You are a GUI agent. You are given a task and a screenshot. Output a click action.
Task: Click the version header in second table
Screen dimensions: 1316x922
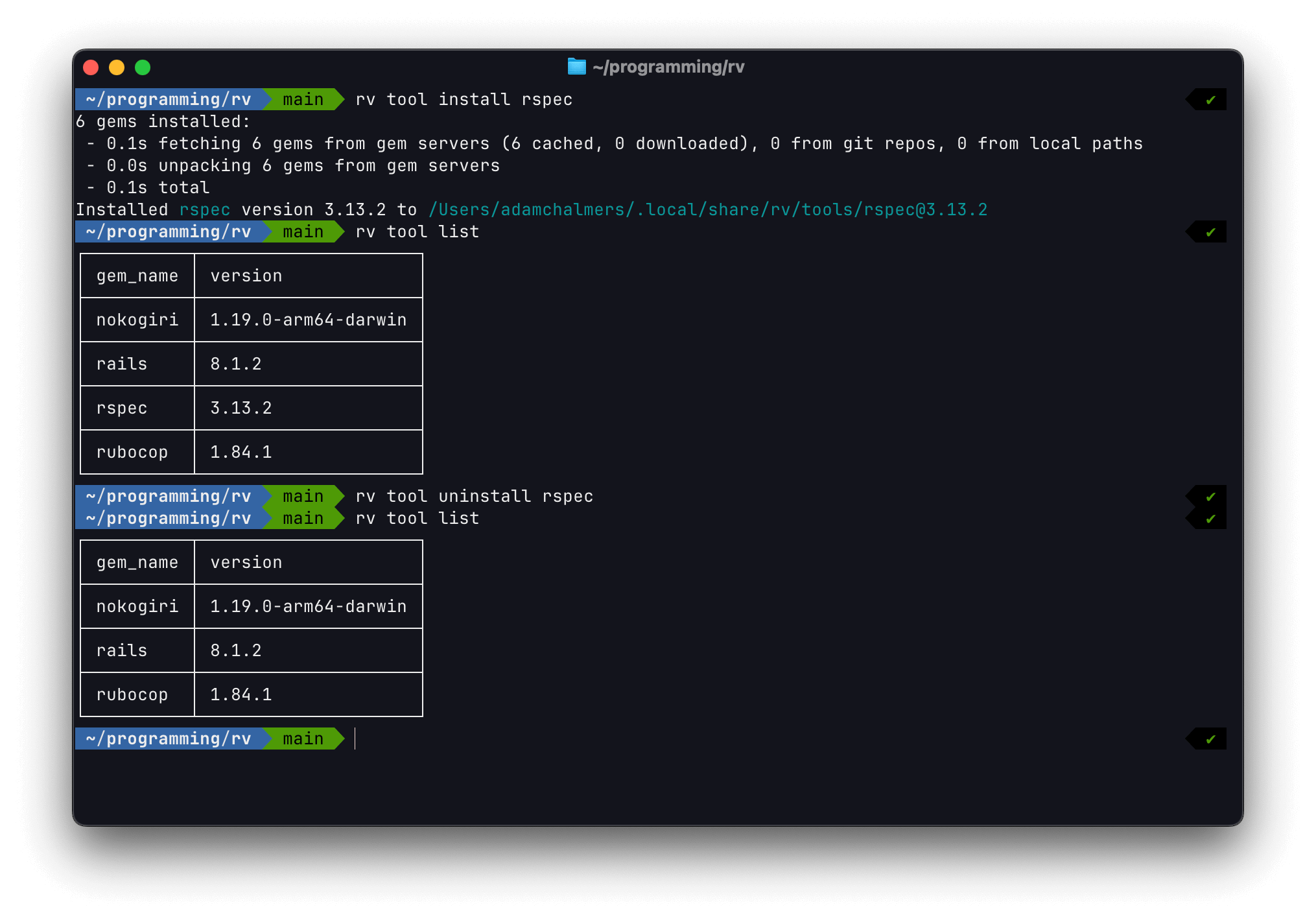point(246,563)
